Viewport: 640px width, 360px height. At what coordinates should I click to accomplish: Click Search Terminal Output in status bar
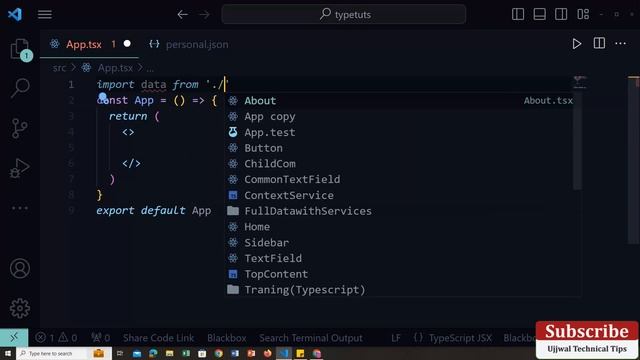click(311, 338)
